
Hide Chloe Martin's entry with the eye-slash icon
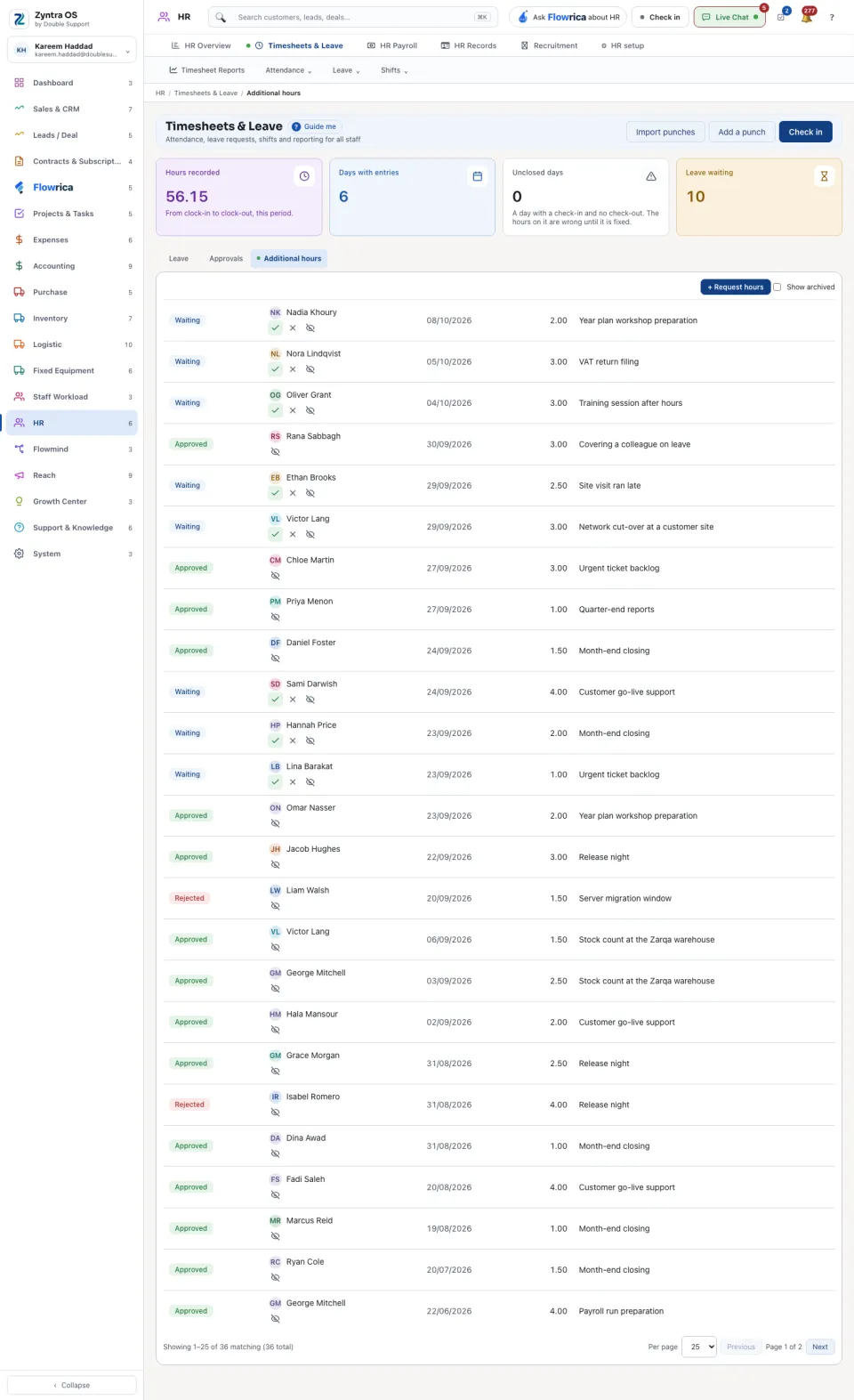pyautogui.click(x=276, y=576)
